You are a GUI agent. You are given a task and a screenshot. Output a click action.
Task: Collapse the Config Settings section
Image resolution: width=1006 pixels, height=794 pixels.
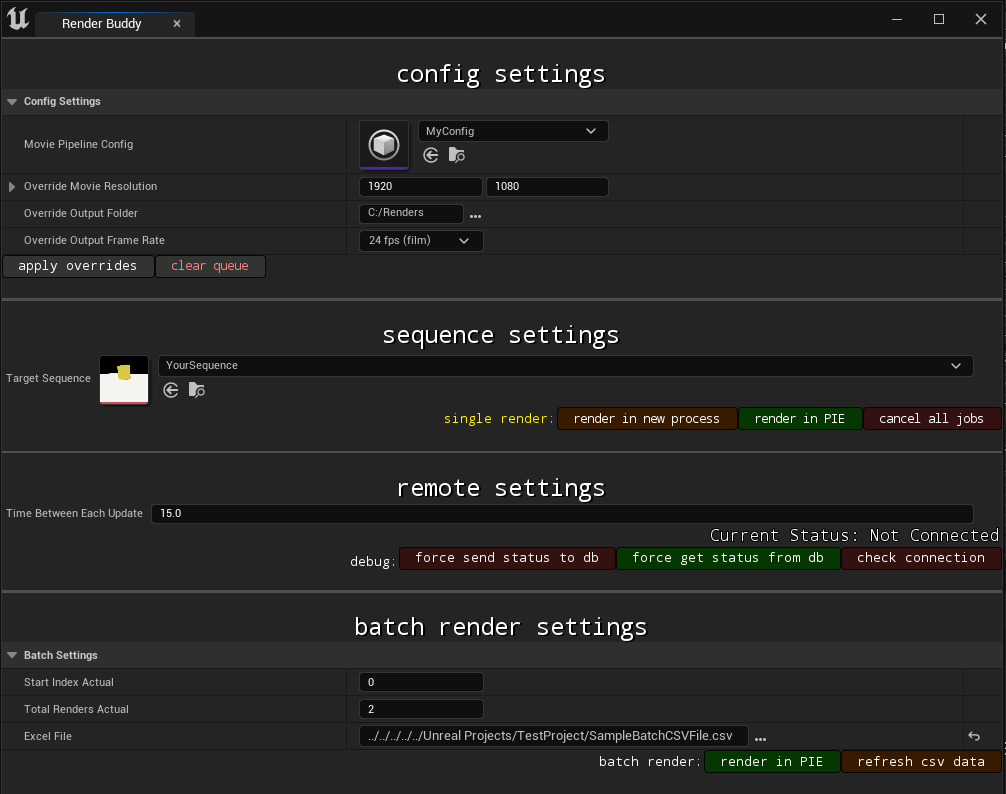point(12,101)
